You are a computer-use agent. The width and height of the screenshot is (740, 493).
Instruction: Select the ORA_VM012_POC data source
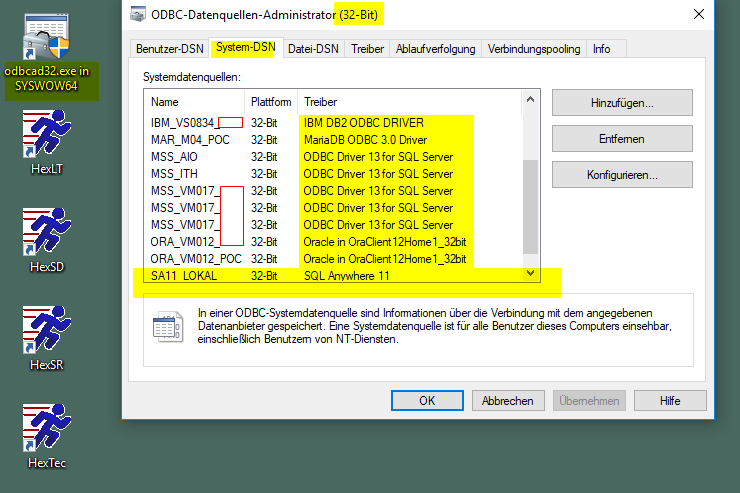[x=333, y=259]
